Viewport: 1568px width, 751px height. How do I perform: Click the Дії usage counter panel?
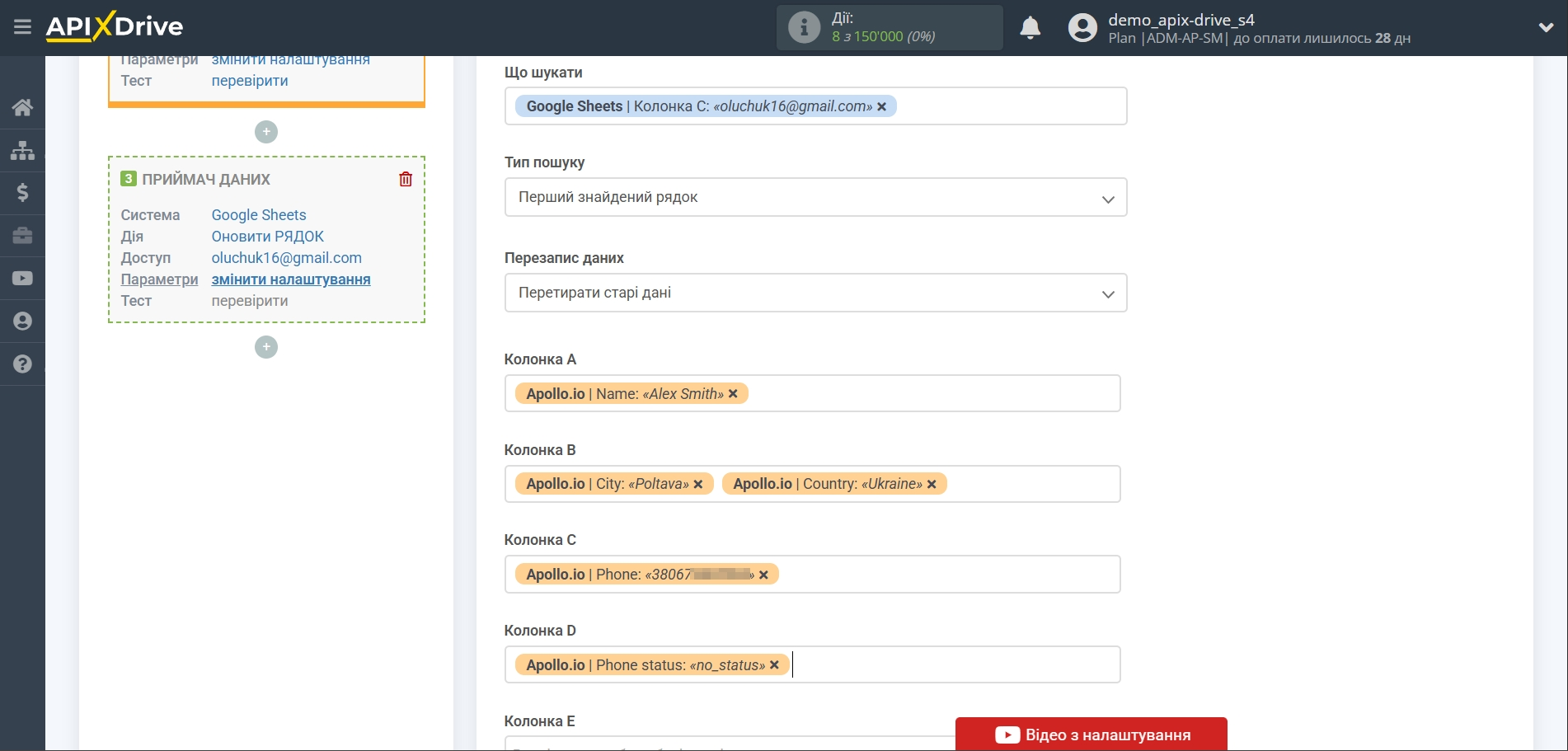point(889,27)
